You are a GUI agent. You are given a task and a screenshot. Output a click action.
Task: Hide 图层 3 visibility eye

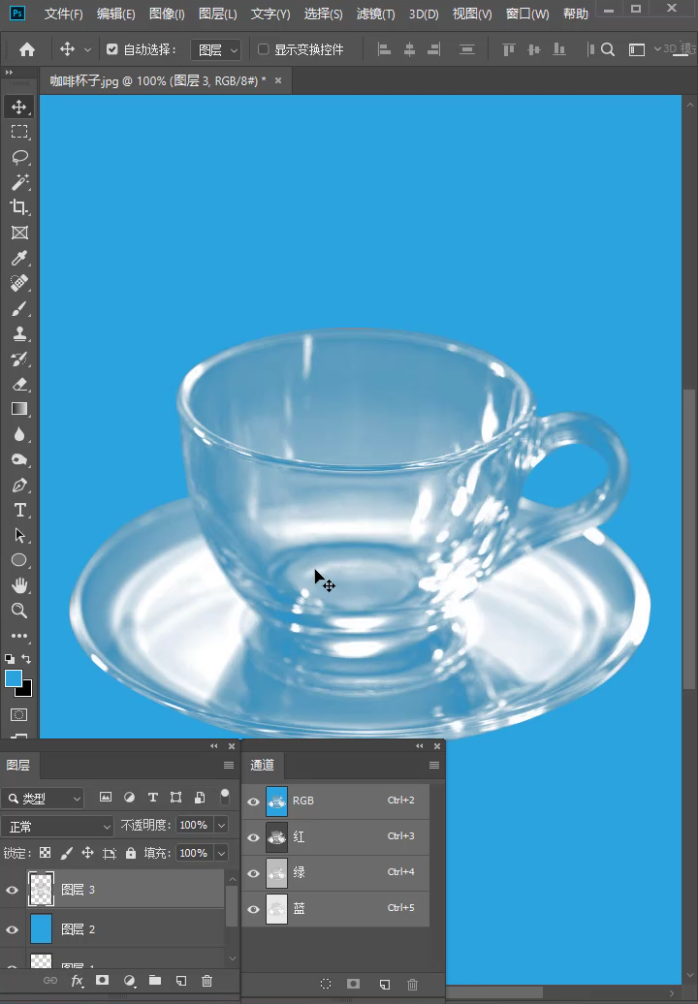point(12,890)
